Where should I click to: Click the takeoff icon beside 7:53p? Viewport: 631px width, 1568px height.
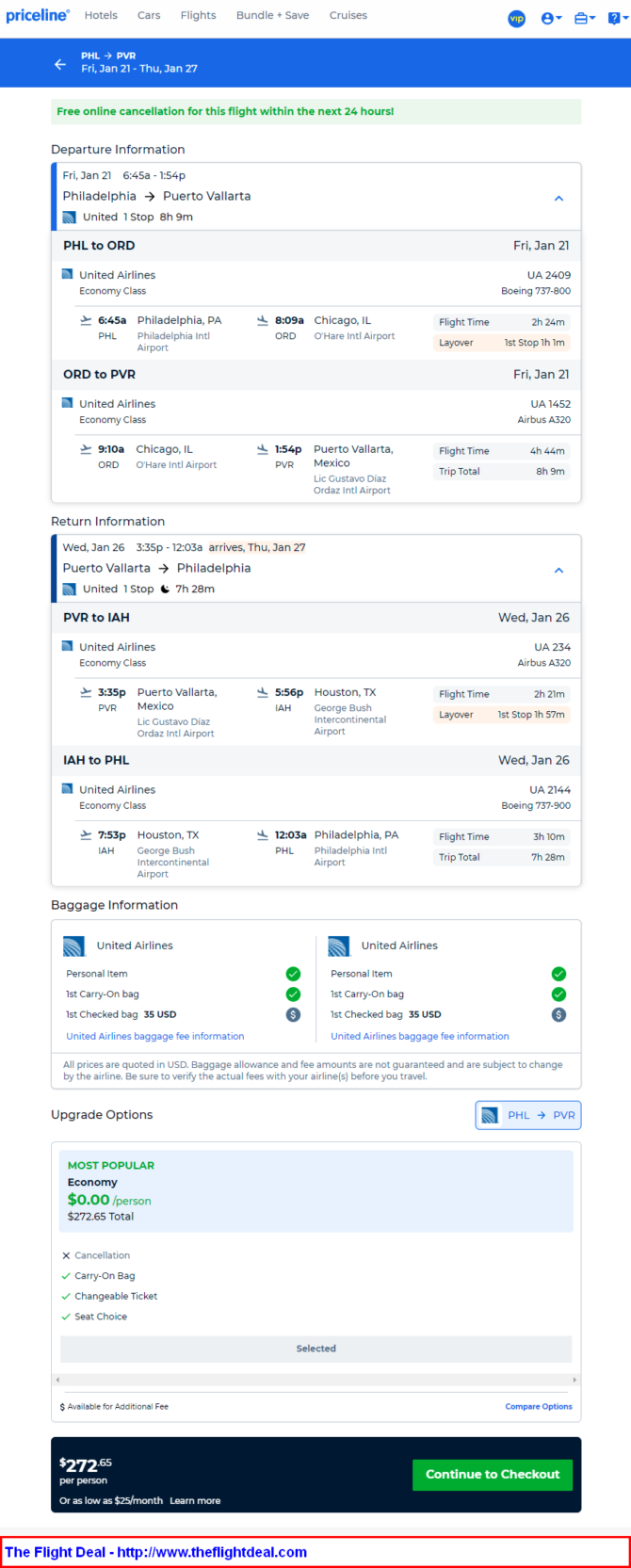click(86, 834)
